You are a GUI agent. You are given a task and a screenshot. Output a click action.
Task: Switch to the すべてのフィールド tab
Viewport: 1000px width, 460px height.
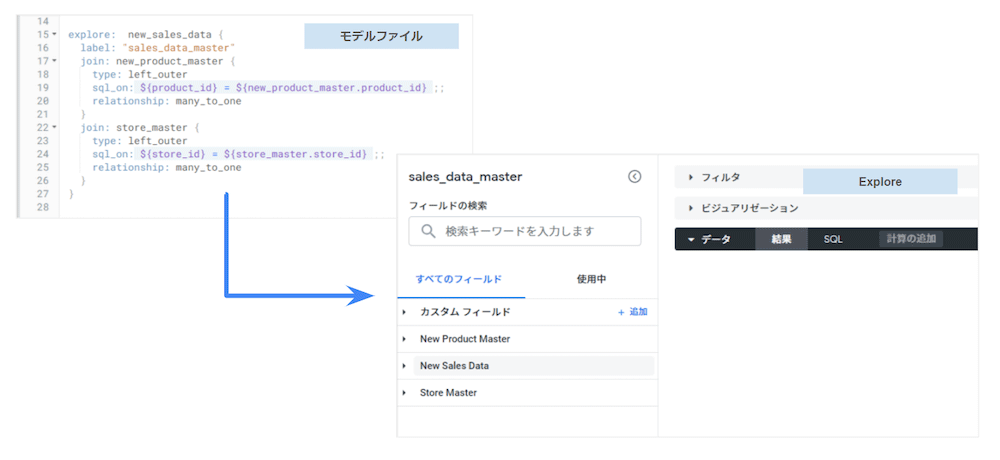coord(459,279)
